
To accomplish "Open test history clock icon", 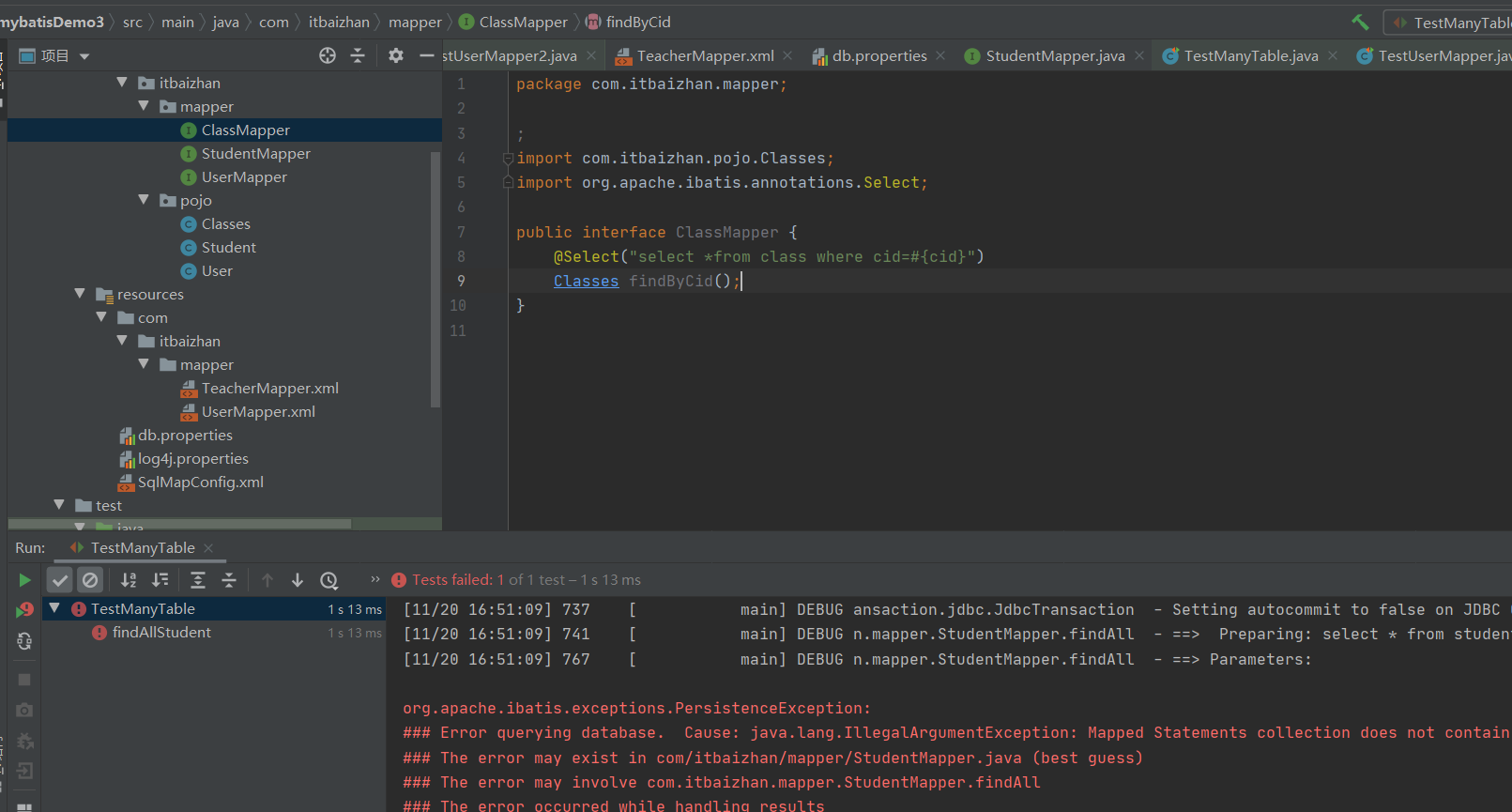I will 328,580.
